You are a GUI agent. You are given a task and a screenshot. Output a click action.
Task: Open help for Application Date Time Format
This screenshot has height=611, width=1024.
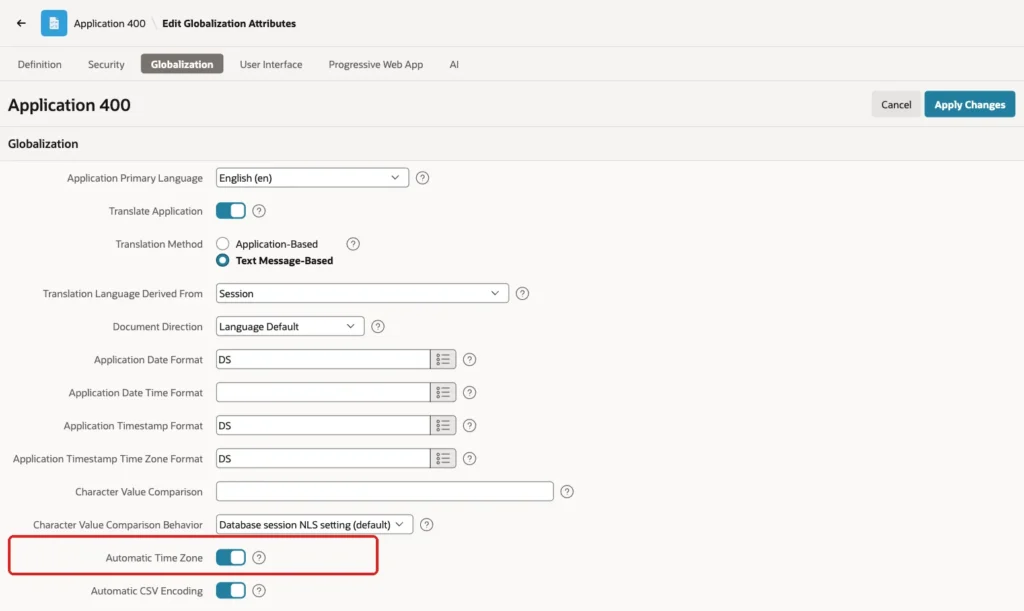470,392
